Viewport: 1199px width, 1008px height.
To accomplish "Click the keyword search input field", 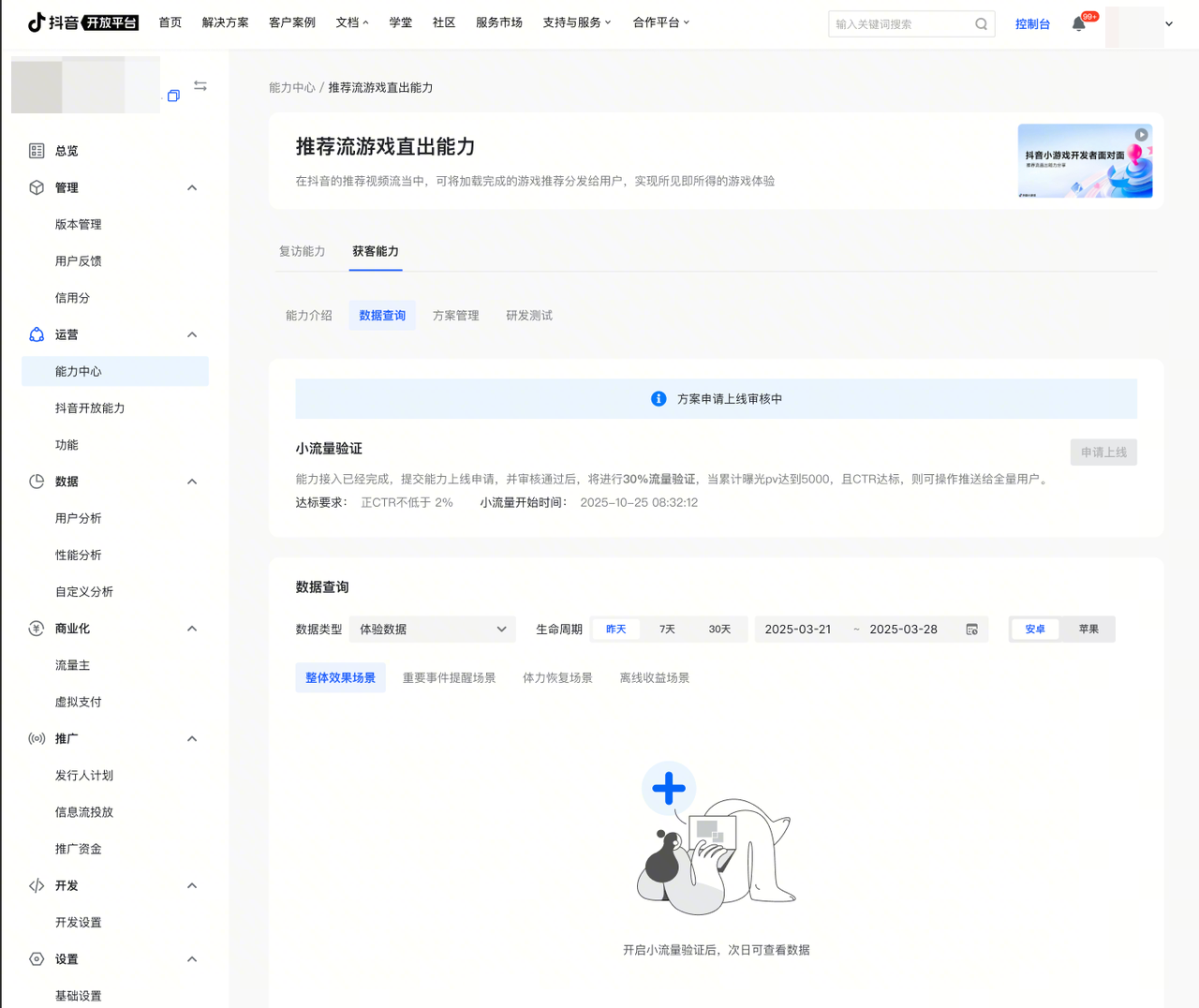I will [899, 24].
